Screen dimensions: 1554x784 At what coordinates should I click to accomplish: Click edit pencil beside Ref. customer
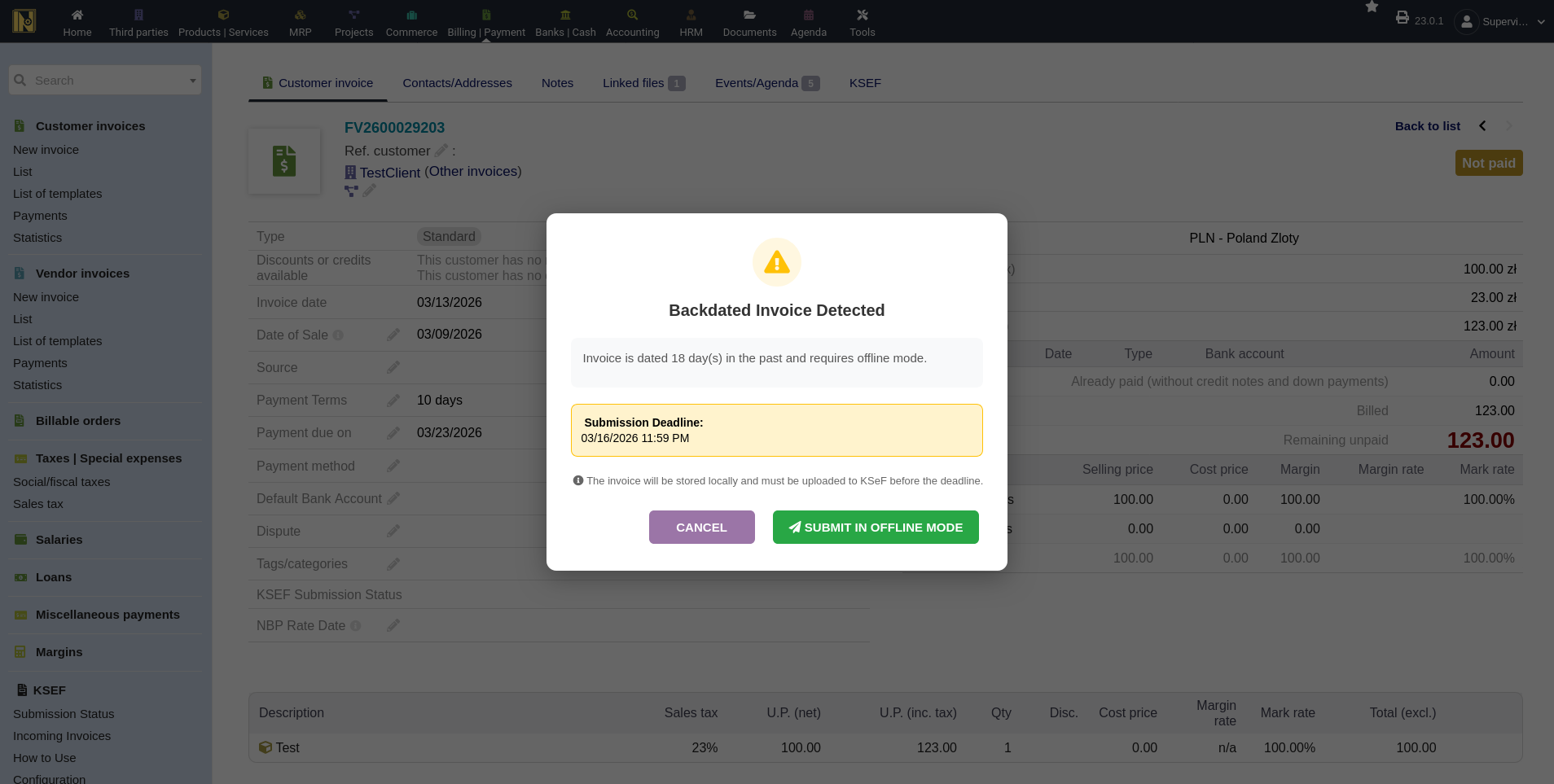[x=441, y=151]
